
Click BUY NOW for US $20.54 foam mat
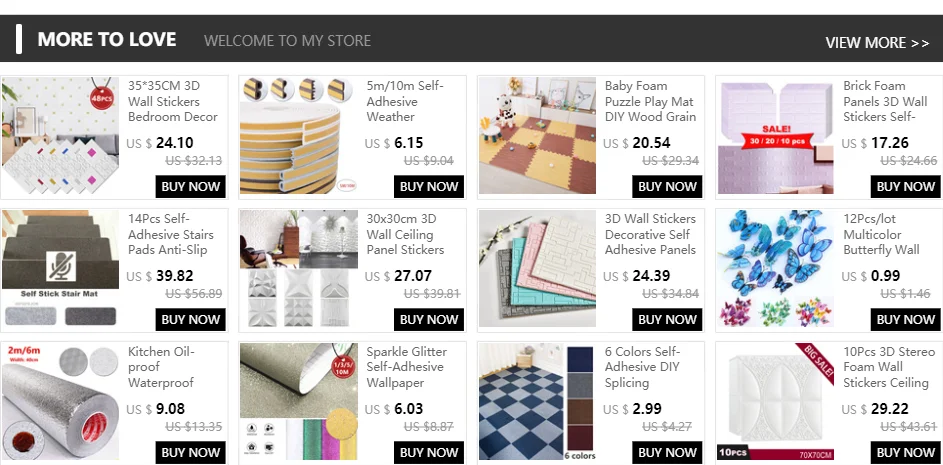pos(667,186)
